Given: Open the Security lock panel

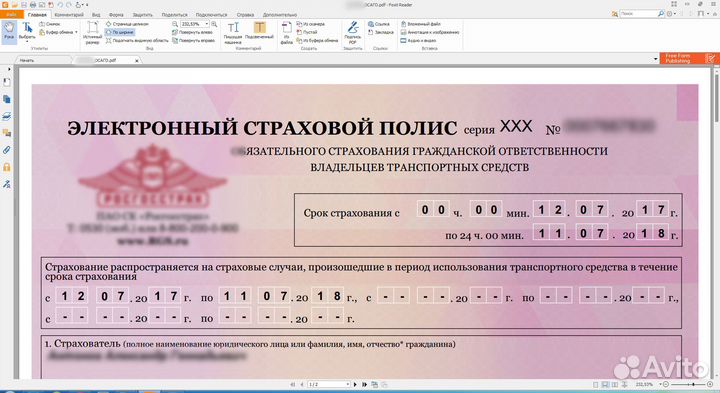Looking at the screenshot, I should click(x=6, y=167).
